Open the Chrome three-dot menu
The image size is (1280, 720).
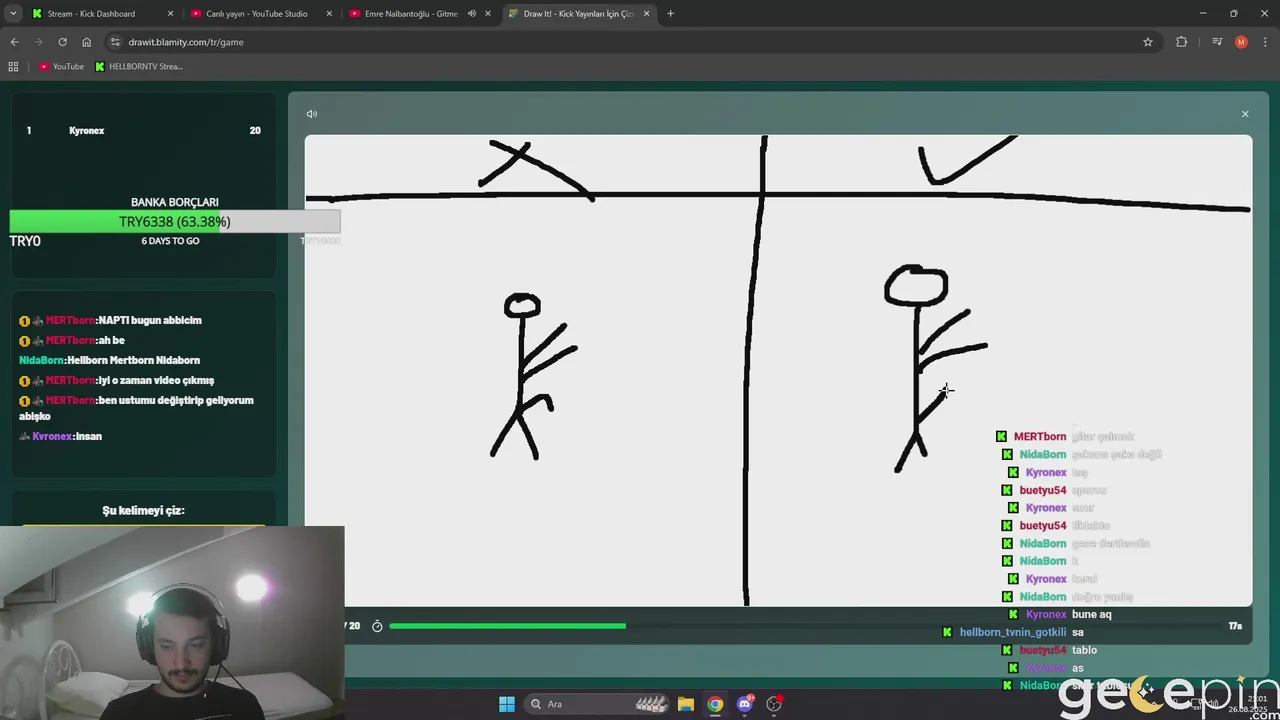(1266, 42)
